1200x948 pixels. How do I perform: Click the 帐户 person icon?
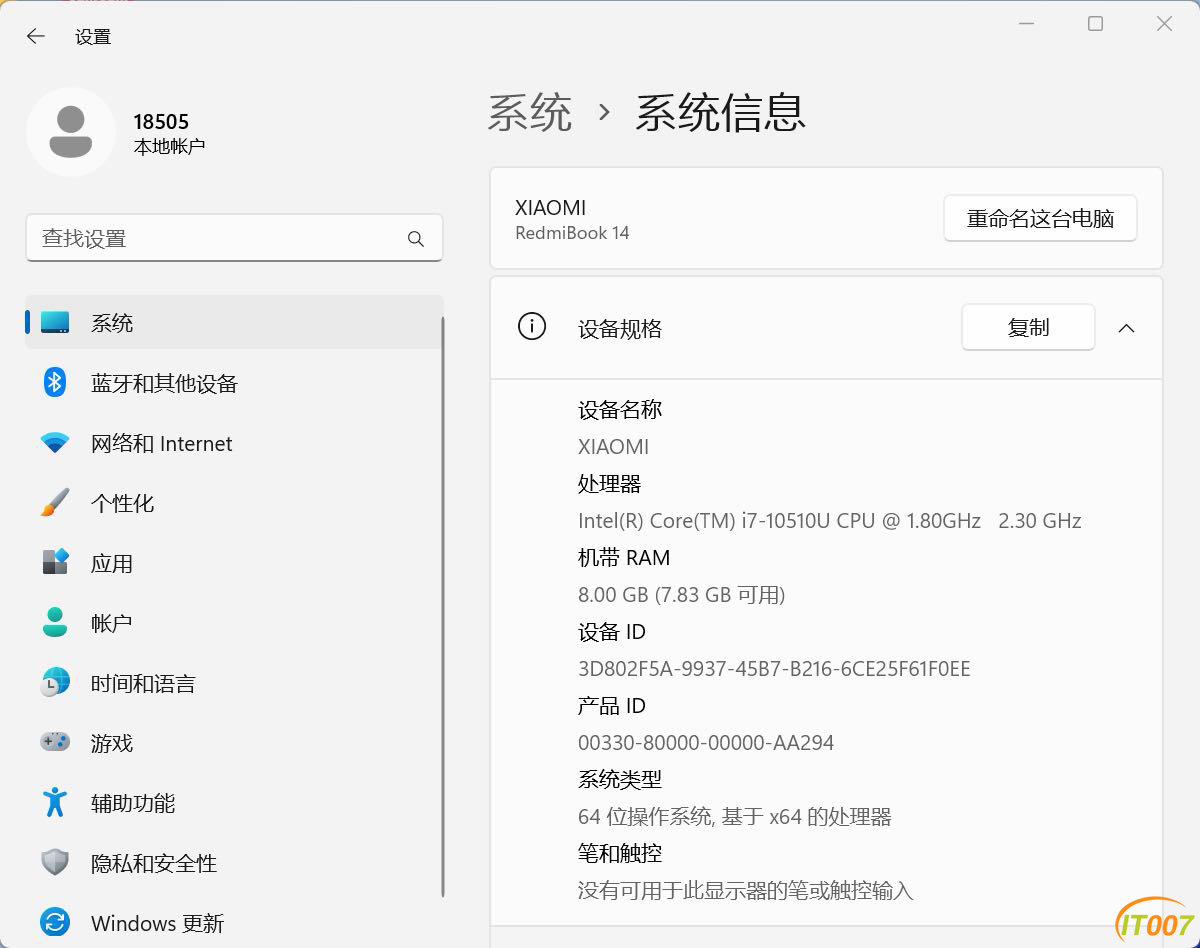[55, 622]
